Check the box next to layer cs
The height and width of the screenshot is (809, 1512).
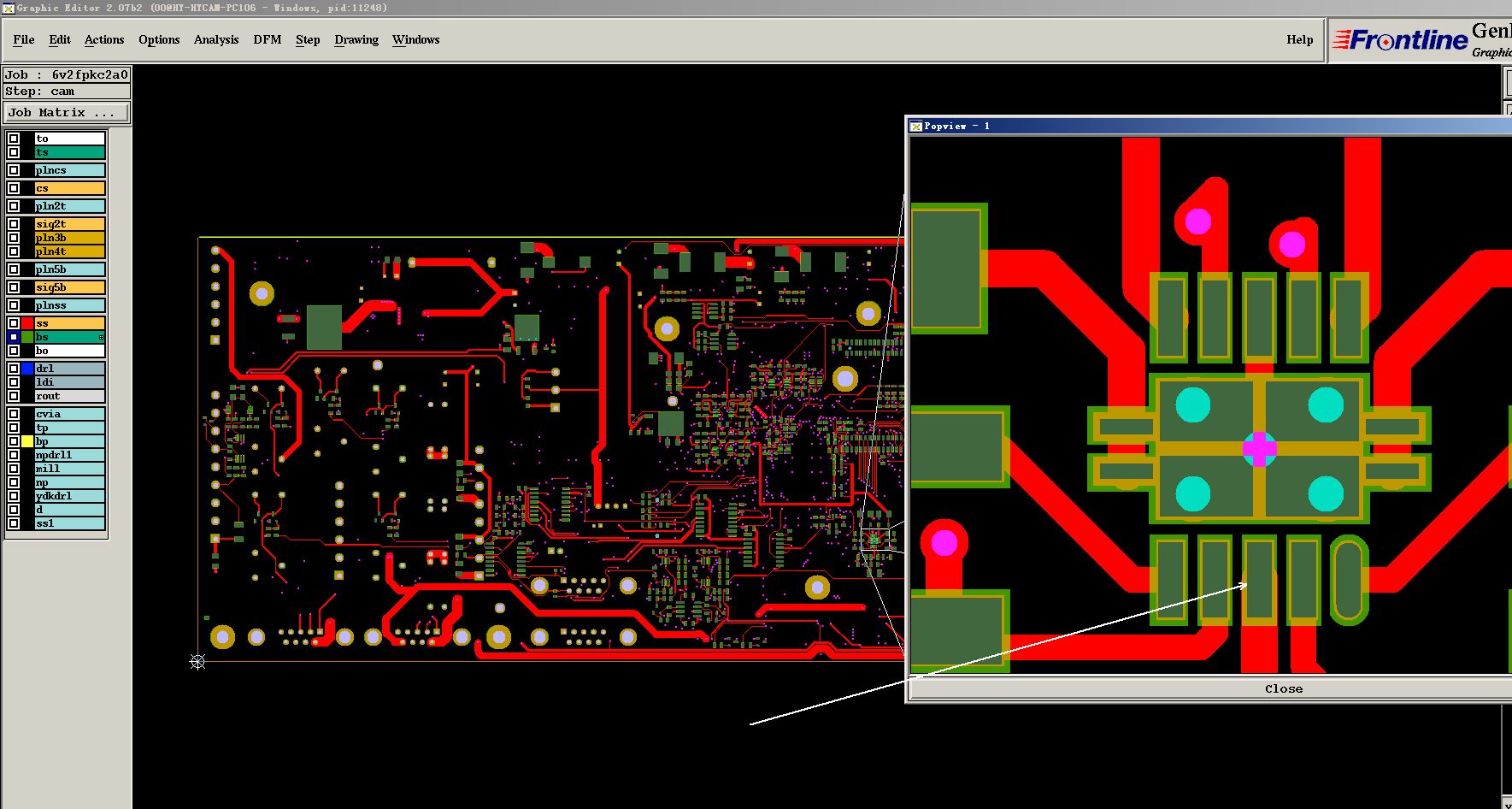pyautogui.click(x=14, y=188)
